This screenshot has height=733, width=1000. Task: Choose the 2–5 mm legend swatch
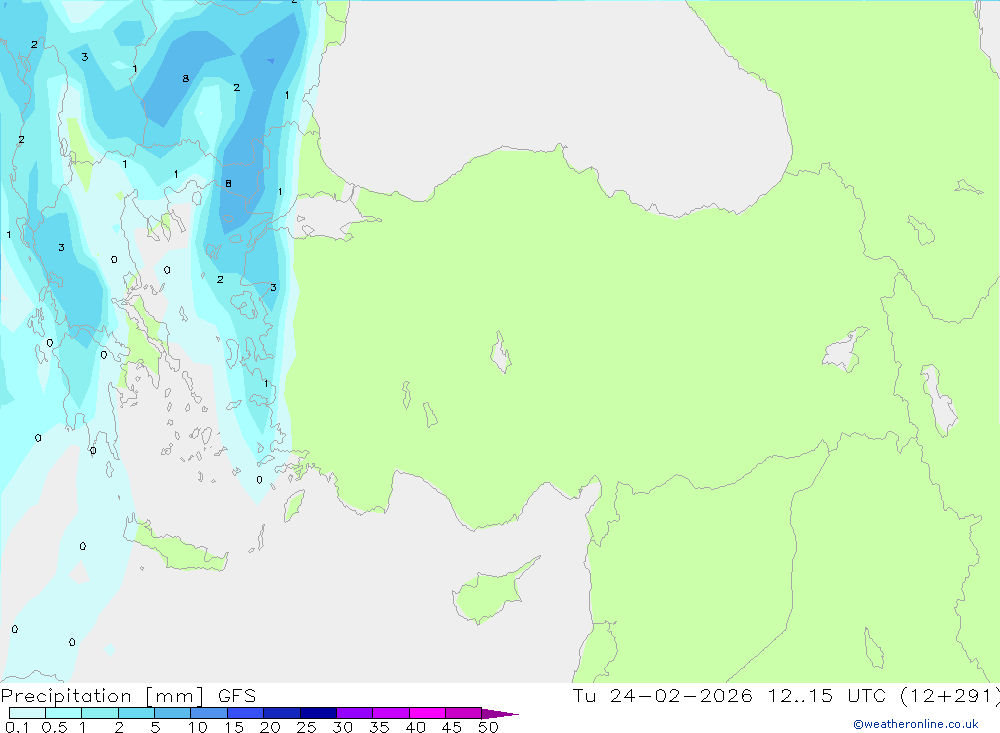click(136, 713)
